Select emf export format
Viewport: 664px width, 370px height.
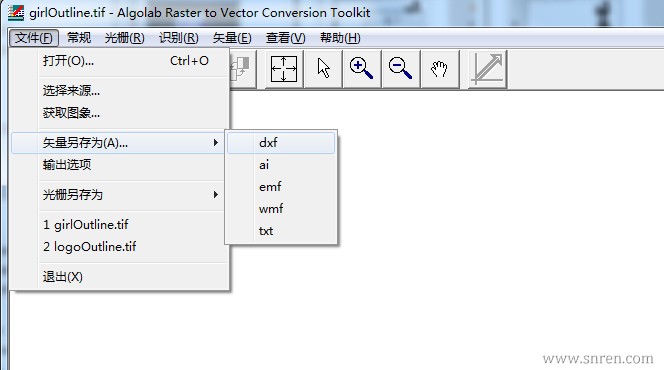281,187
